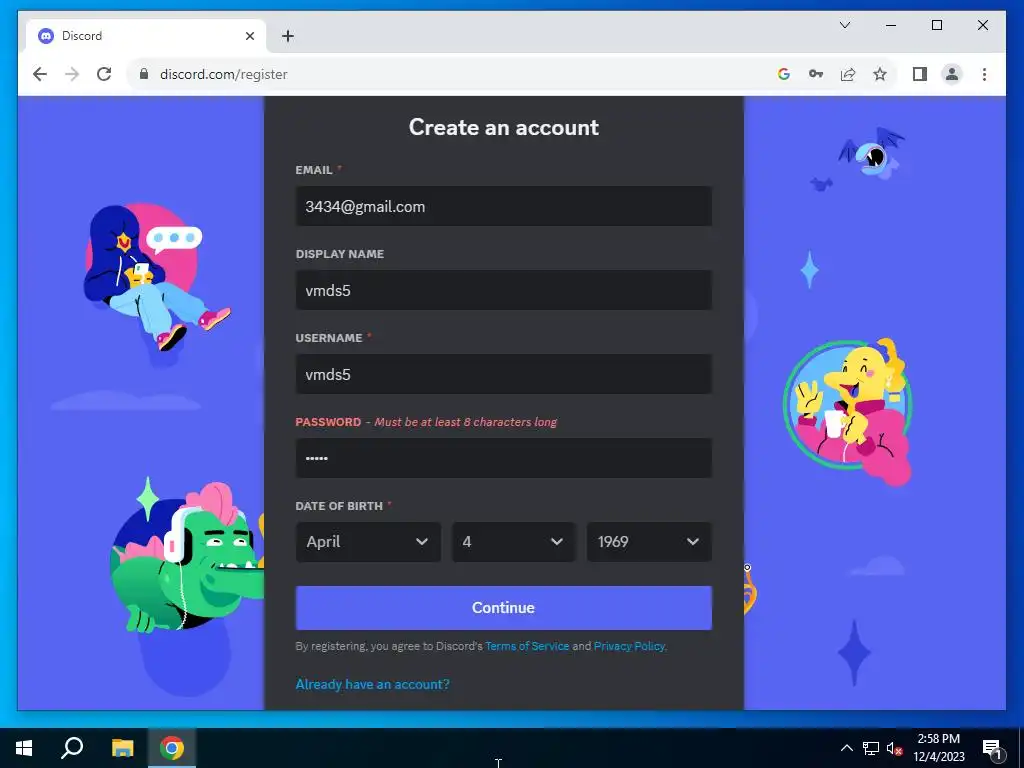This screenshot has height=768, width=1024.
Task: Open the Chrome three-dot menu
Action: [x=984, y=74]
